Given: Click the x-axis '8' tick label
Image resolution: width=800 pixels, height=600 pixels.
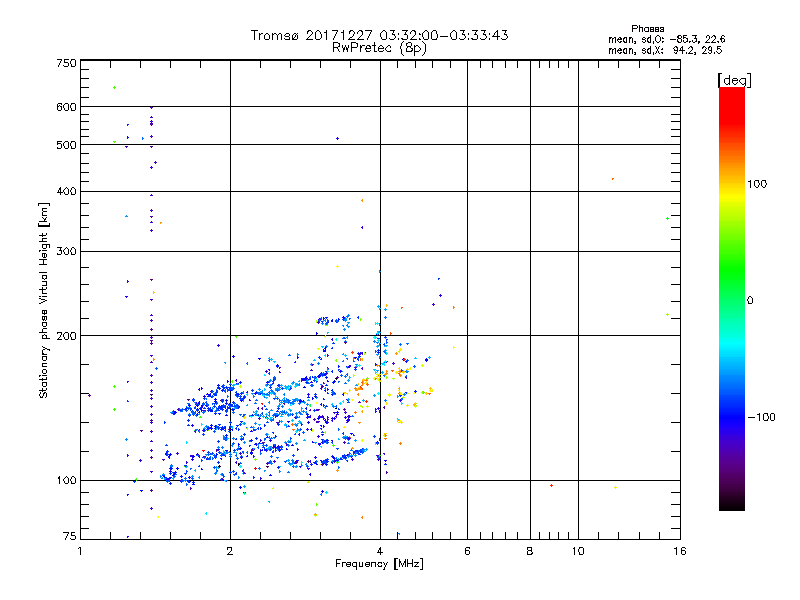Looking at the screenshot, I should pos(530,551).
